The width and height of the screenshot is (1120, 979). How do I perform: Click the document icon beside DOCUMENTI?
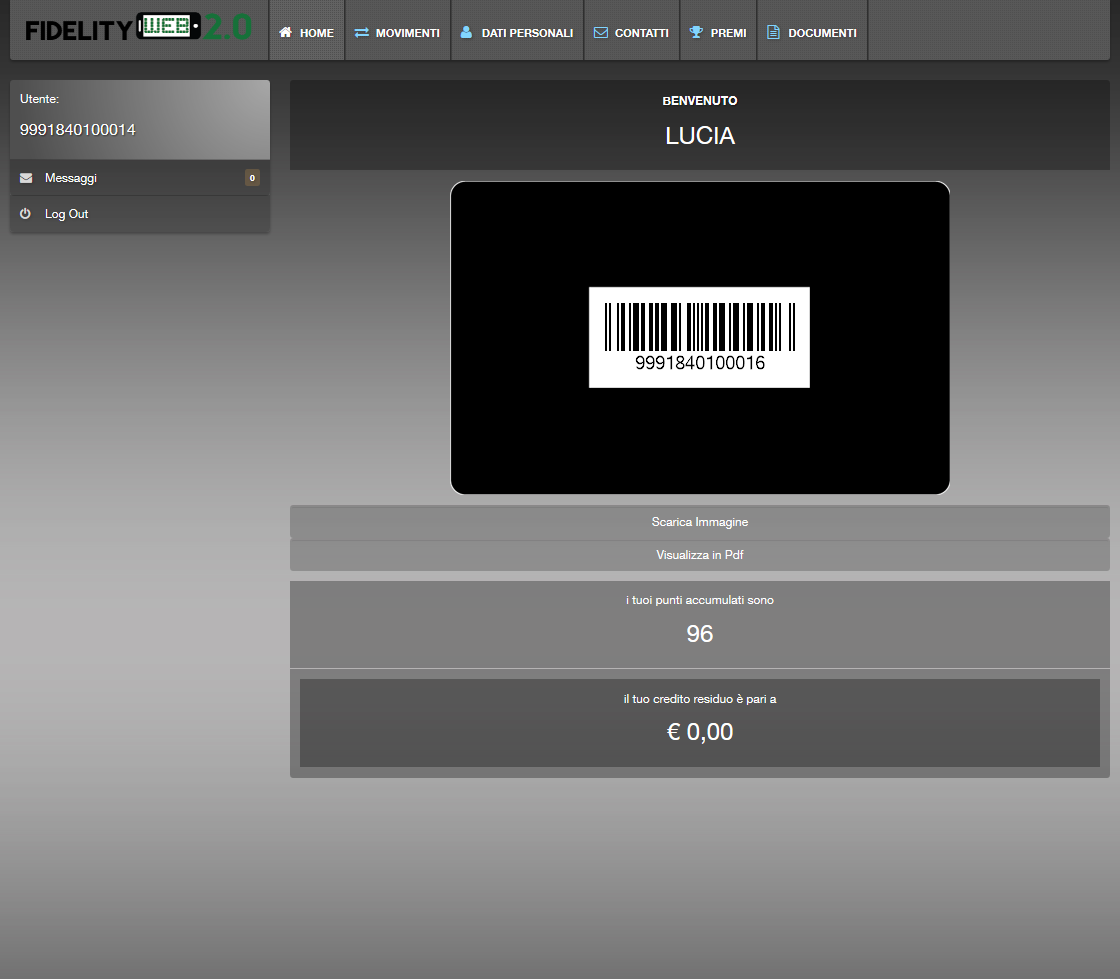click(x=773, y=32)
